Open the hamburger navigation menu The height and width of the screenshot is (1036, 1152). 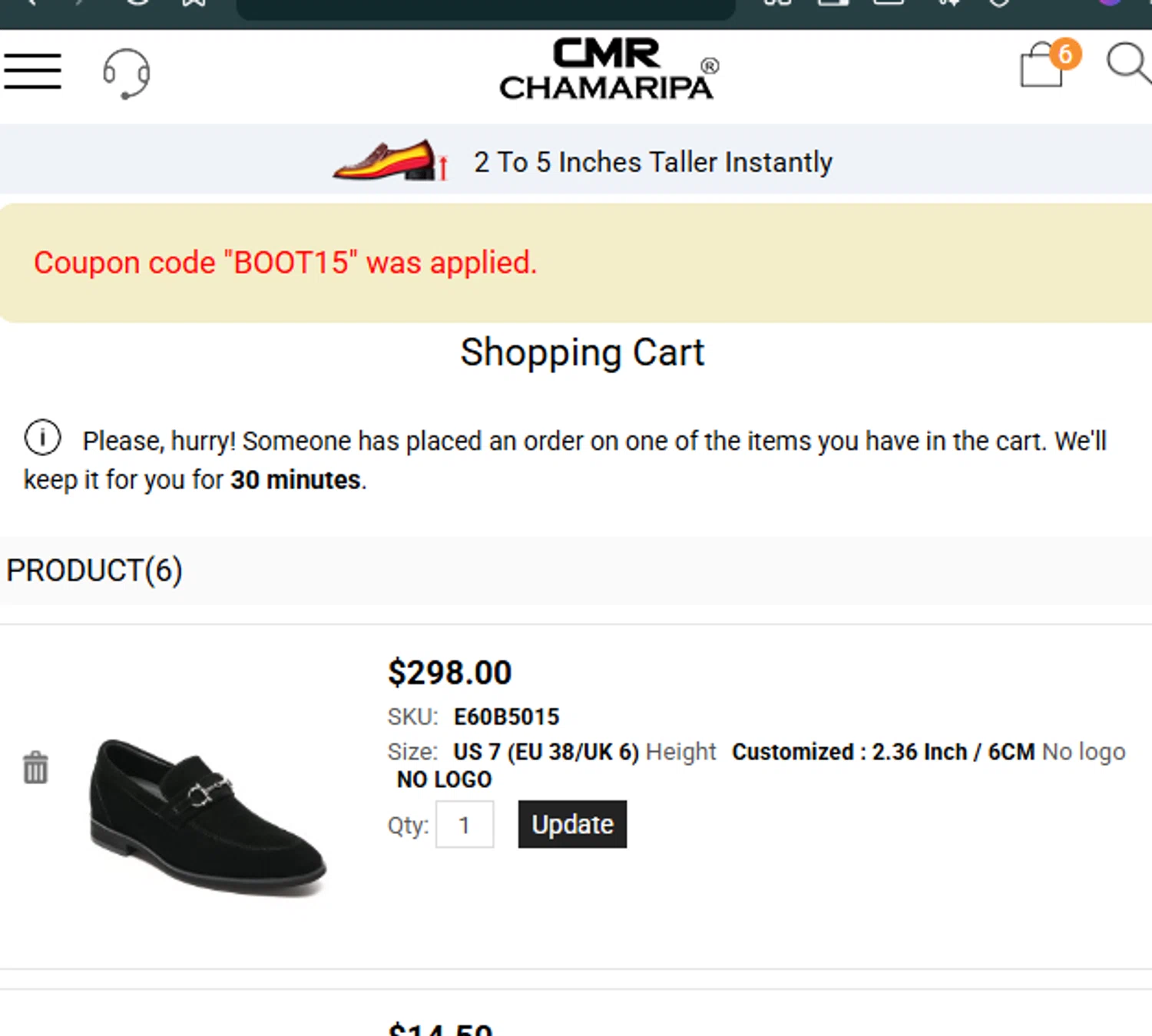(x=32, y=71)
